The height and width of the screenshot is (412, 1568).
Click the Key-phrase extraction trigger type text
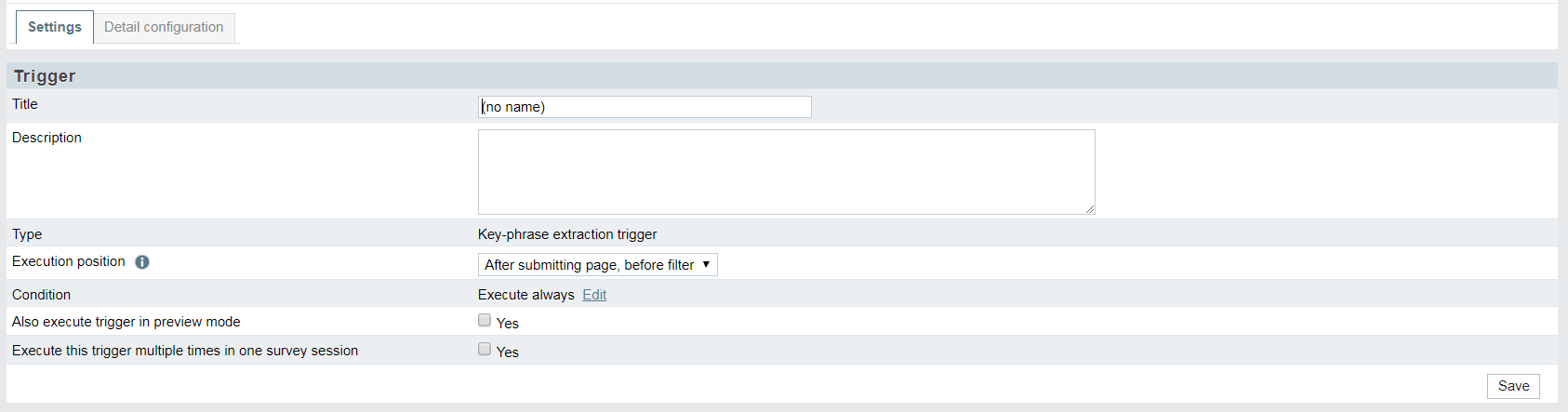(x=567, y=234)
